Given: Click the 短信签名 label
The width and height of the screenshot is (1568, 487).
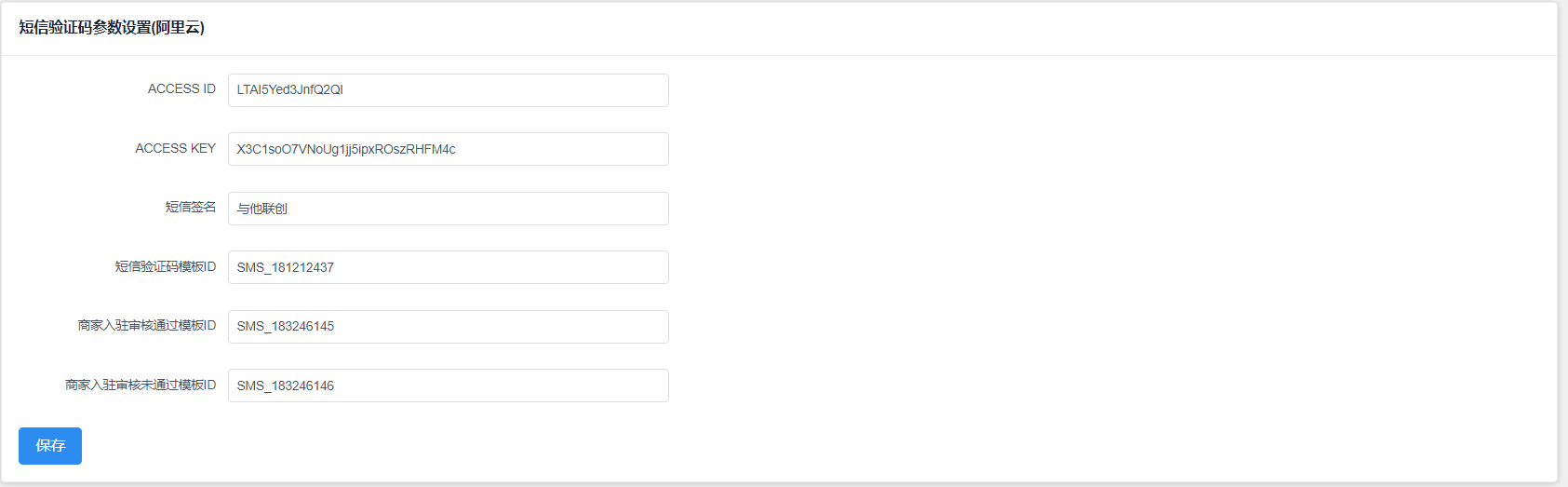Looking at the screenshot, I should (x=190, y=208).
